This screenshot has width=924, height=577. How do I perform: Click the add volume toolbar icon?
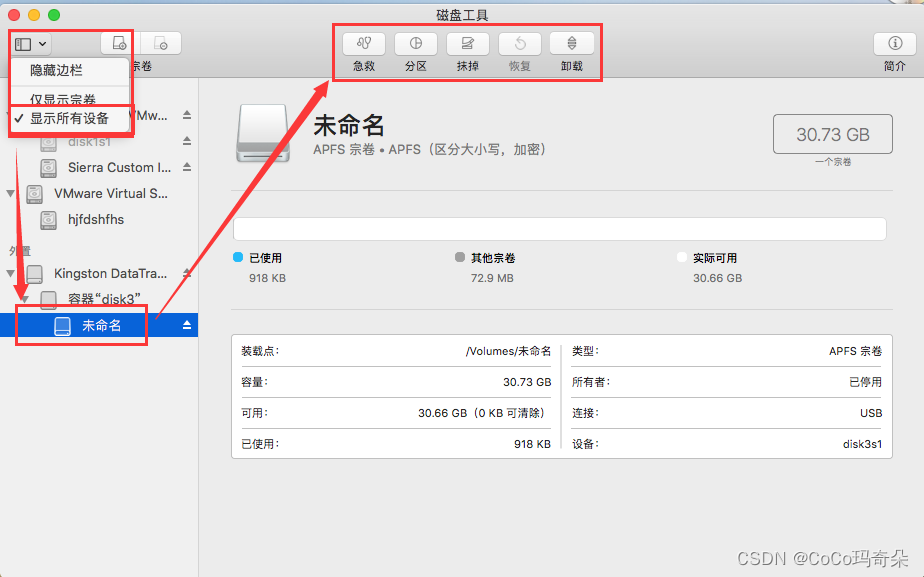pos(120,44)
